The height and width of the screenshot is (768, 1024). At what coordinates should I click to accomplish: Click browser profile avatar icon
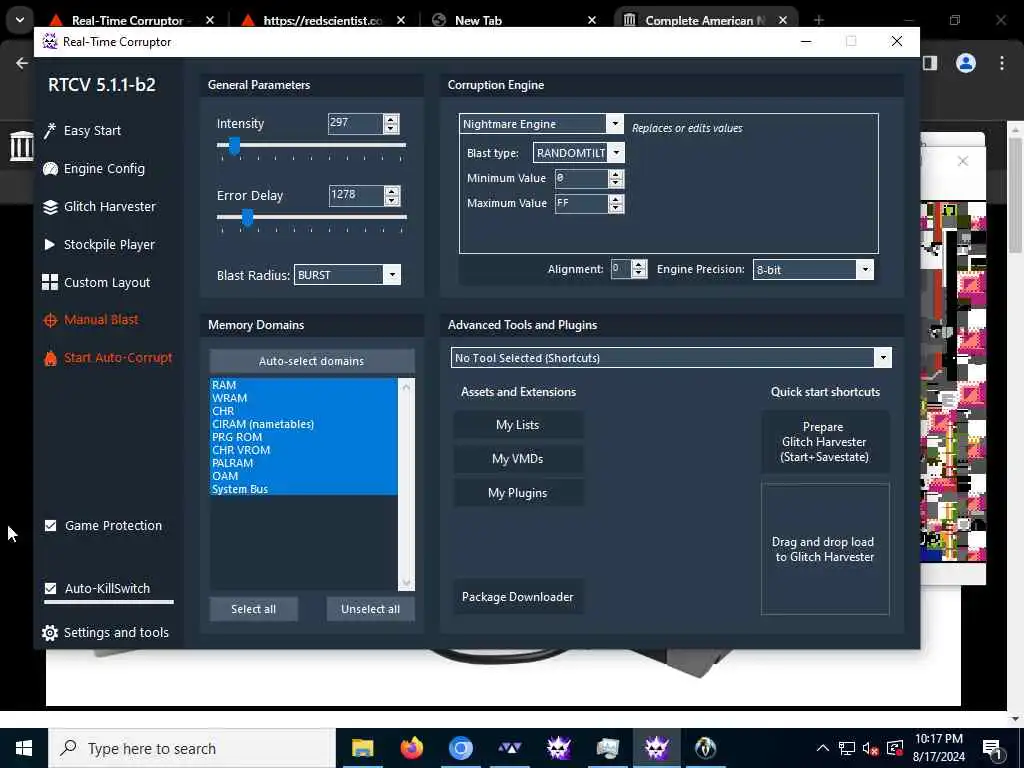tap(966, 63)
